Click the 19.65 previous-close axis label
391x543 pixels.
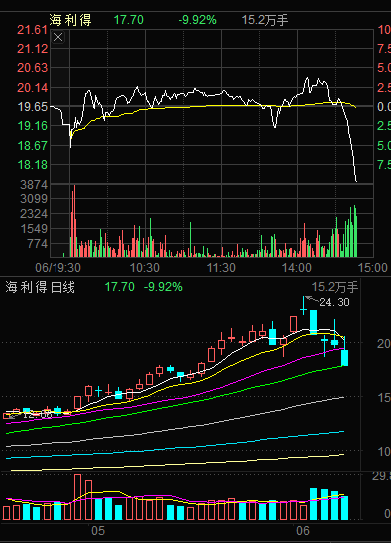point(33,107)
